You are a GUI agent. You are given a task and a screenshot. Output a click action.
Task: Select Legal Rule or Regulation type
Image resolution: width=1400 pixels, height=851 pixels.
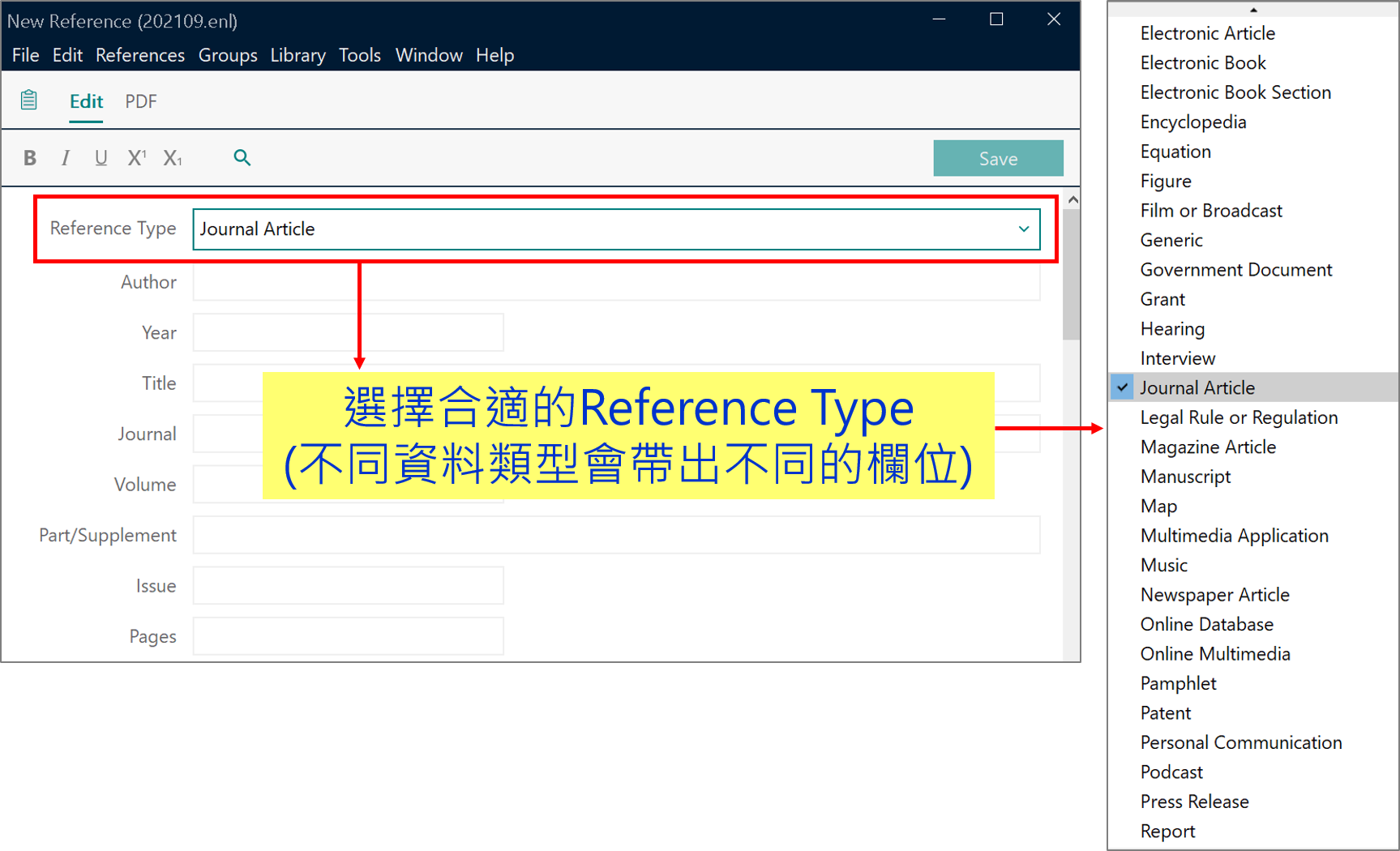coord(1239,417)
